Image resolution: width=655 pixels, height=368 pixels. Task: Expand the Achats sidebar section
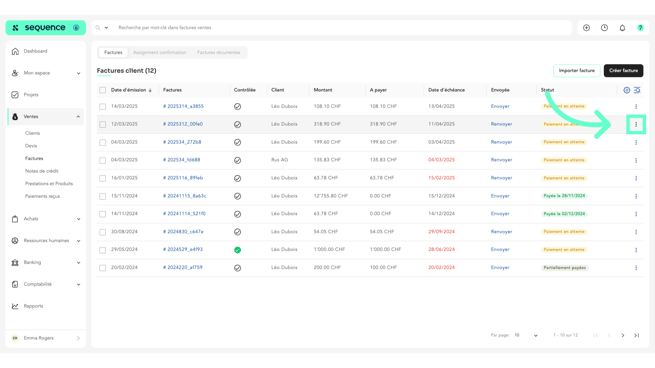(78, 219)
